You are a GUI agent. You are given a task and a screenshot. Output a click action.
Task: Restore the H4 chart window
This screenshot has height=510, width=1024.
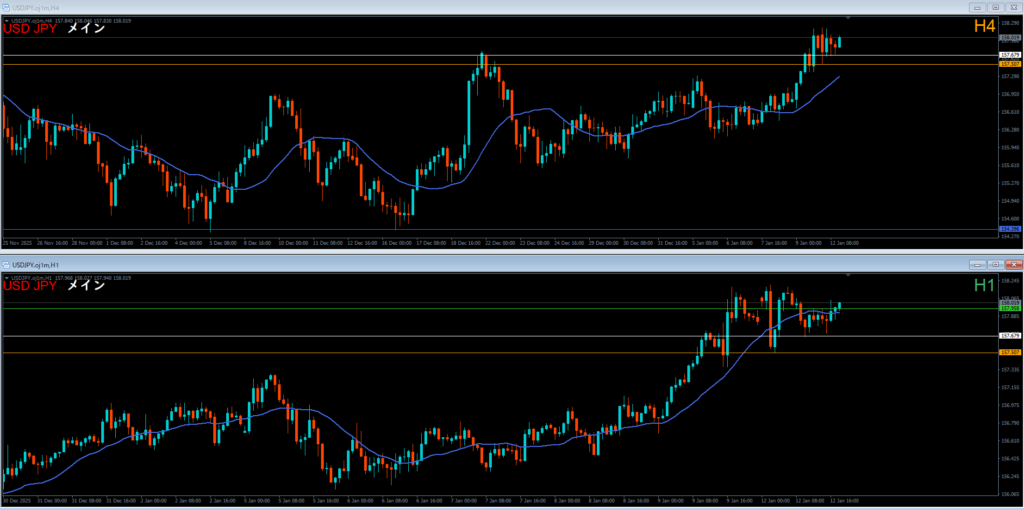[x=995, y=6]
